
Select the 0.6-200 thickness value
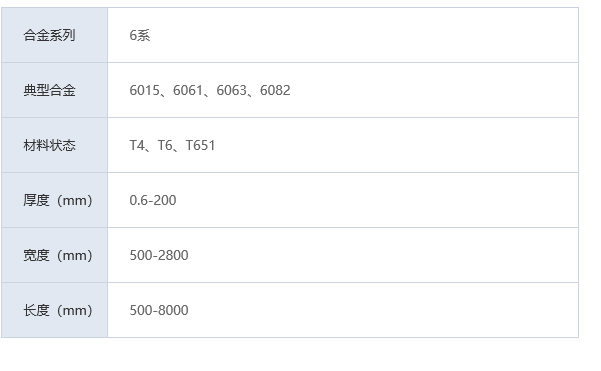point(153,200)
